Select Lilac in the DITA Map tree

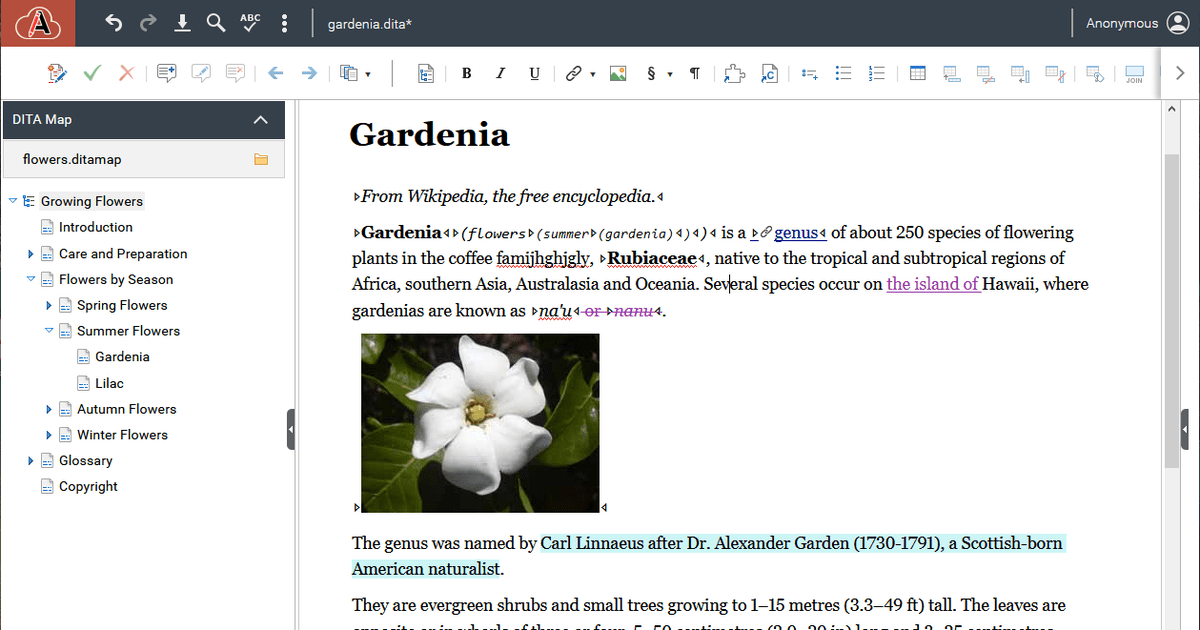[113, 383]
